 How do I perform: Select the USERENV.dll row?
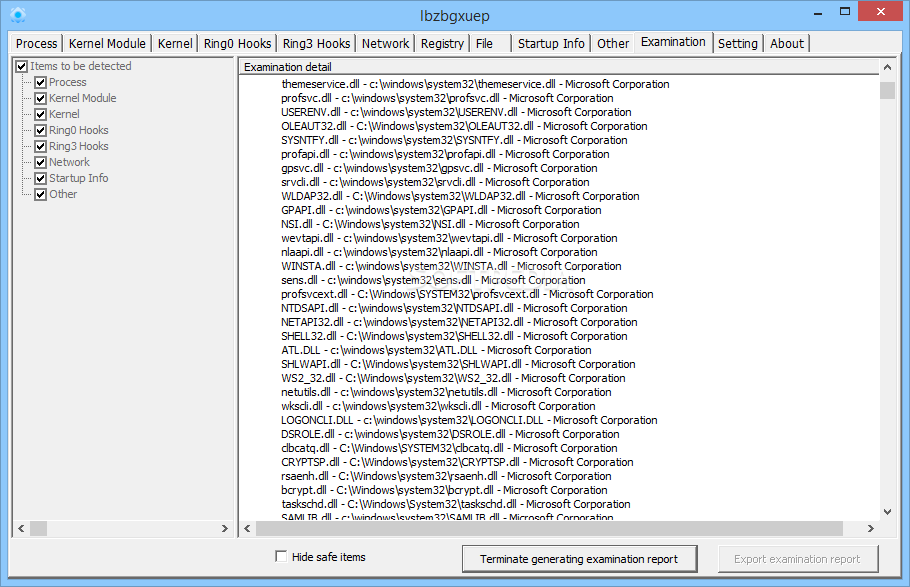(456, 112)
